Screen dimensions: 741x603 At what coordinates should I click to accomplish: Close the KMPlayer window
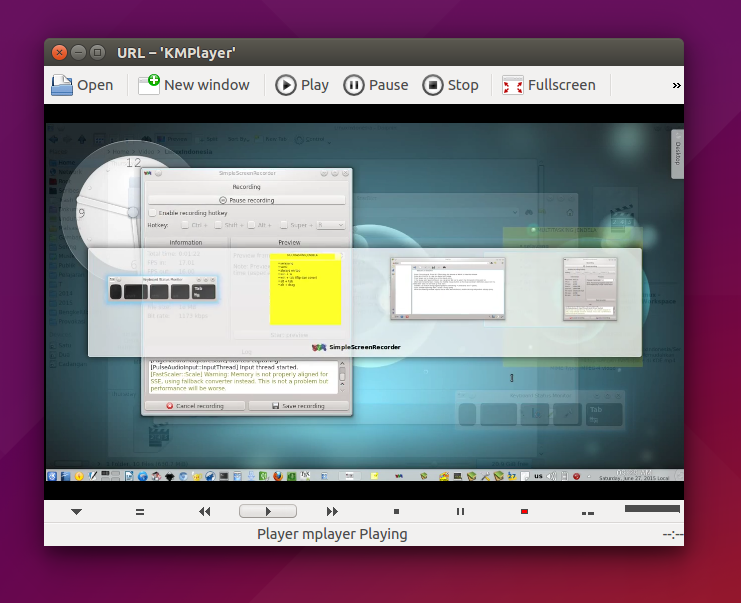(60, 52)
